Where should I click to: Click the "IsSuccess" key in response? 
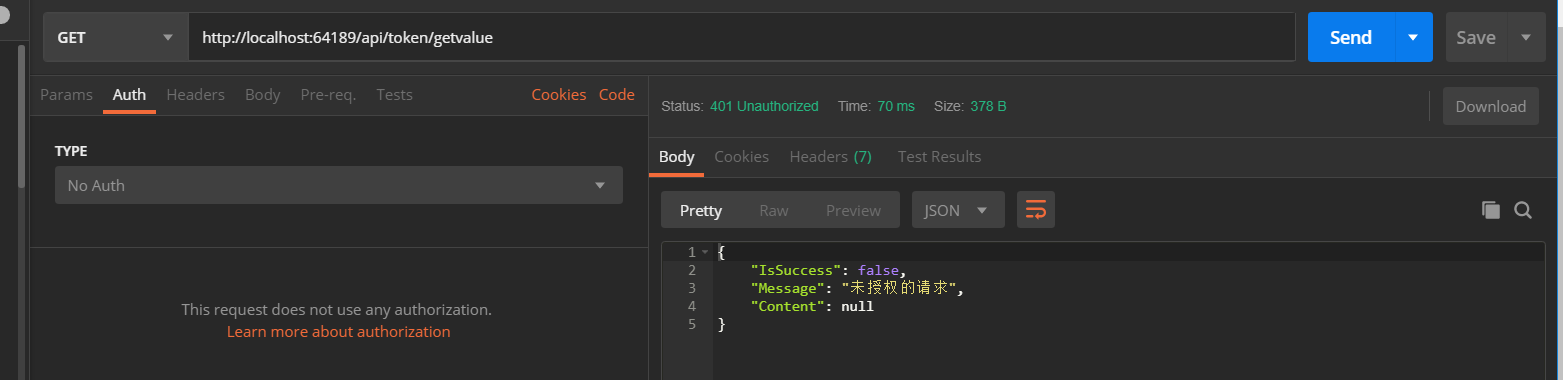(x=795, y=270)
